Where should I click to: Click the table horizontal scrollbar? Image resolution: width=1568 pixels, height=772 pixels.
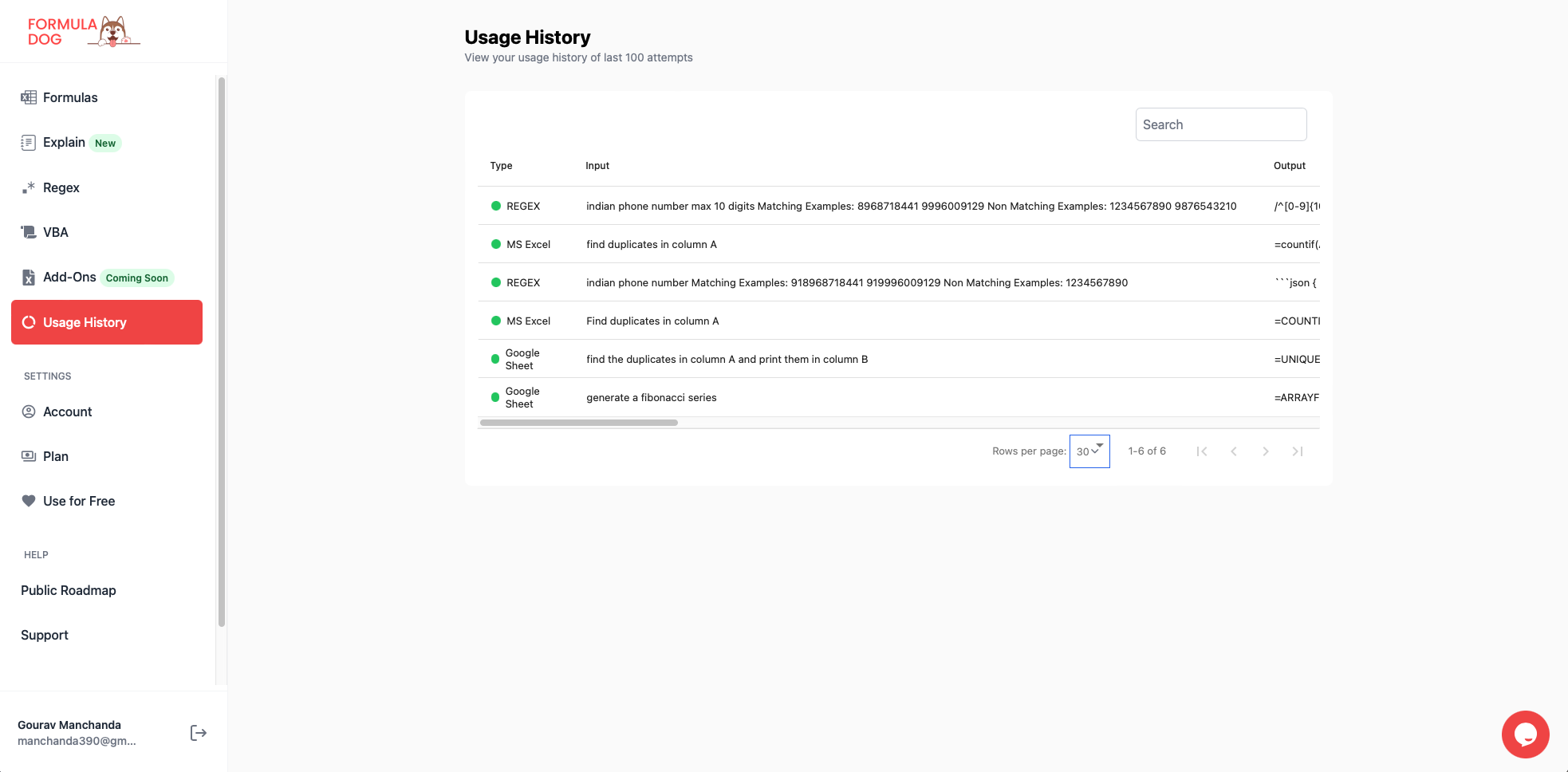[579, 423]
